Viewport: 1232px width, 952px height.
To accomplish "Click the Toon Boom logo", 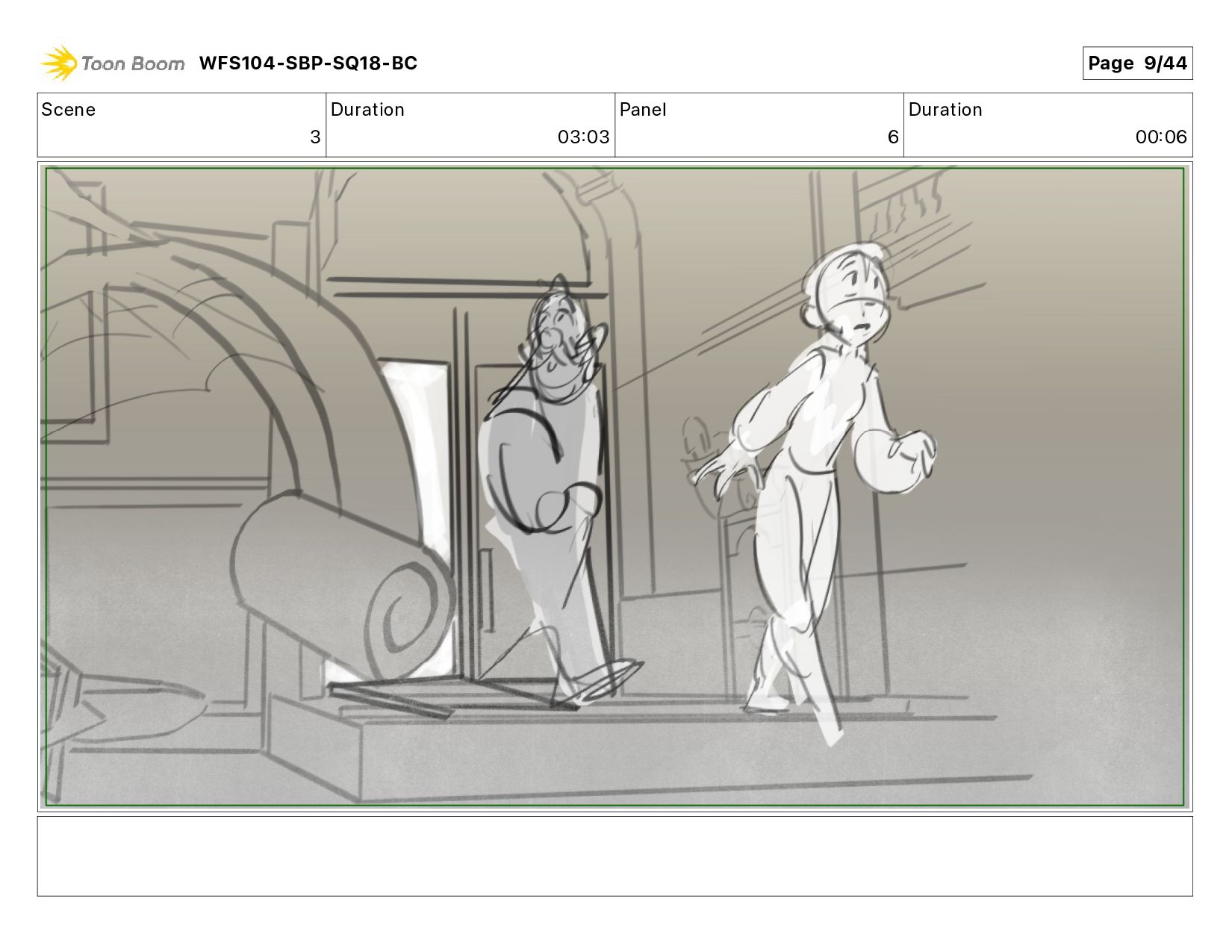I will 112,63.
